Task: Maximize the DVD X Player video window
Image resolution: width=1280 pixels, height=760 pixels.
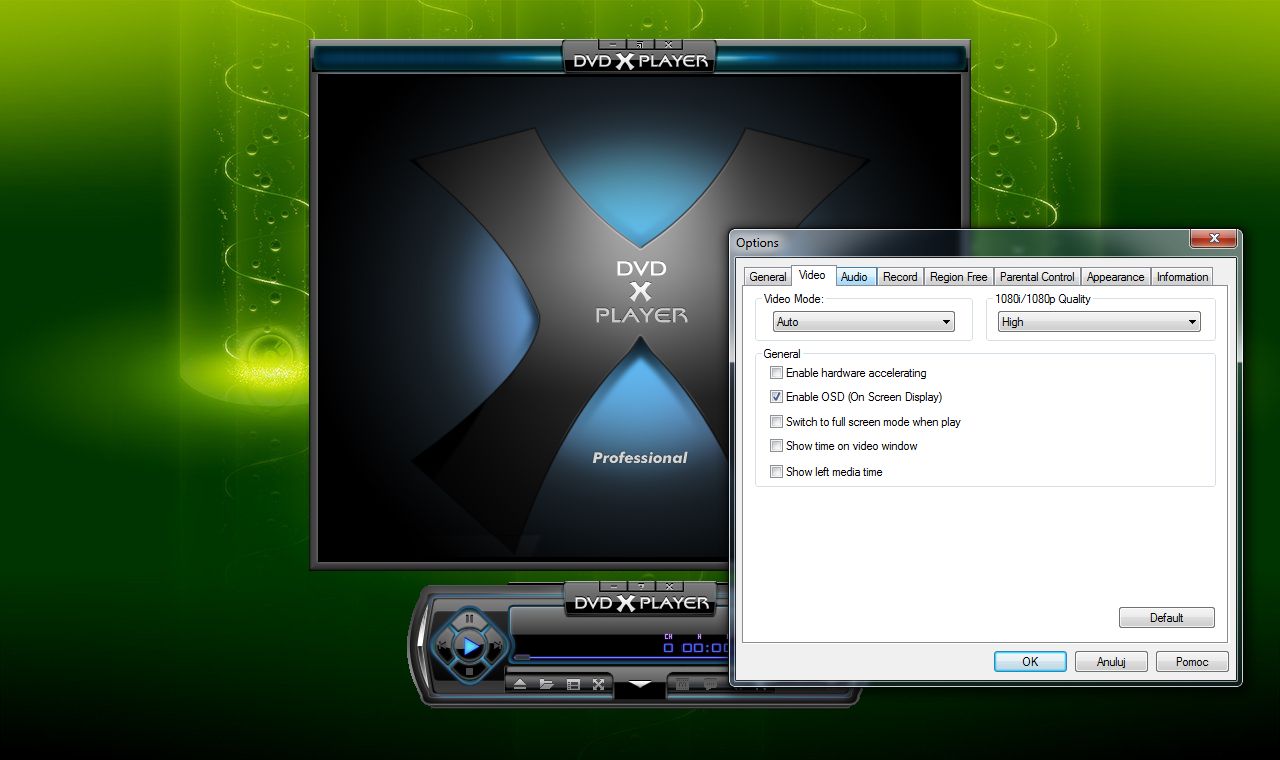Action: pos(640,44)
